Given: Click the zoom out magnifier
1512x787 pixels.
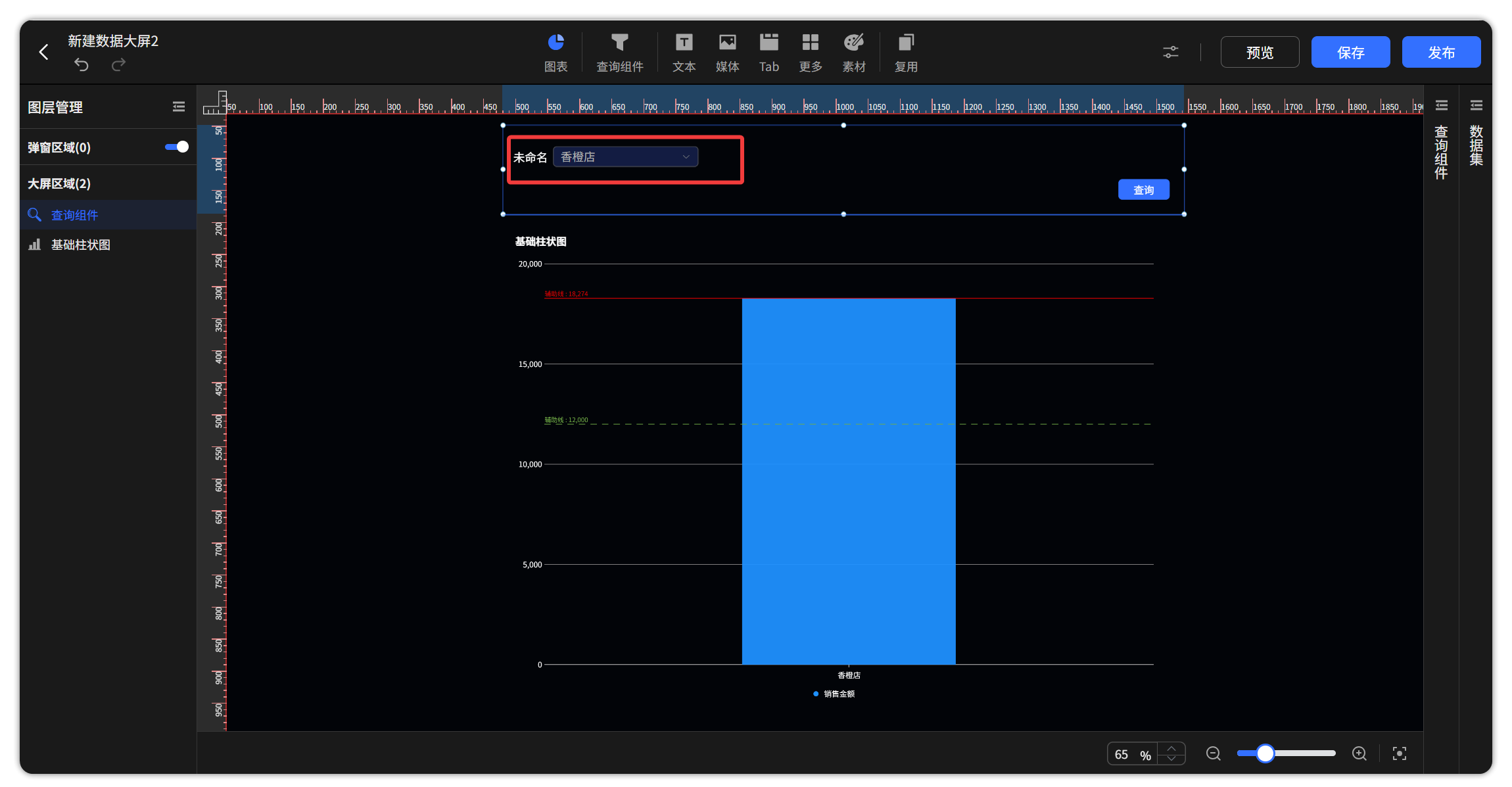Looking at the screenshot, I should 1214,753.
